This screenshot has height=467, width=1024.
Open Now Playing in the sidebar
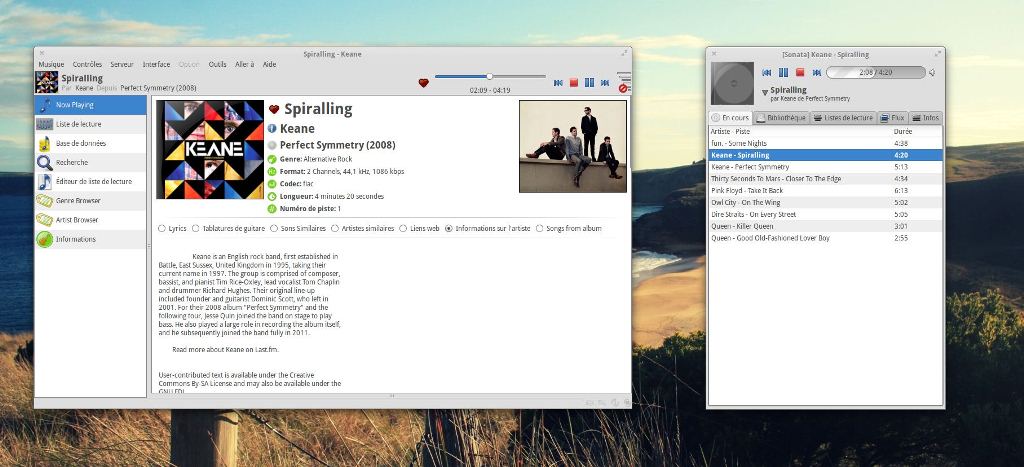[90, 105]
